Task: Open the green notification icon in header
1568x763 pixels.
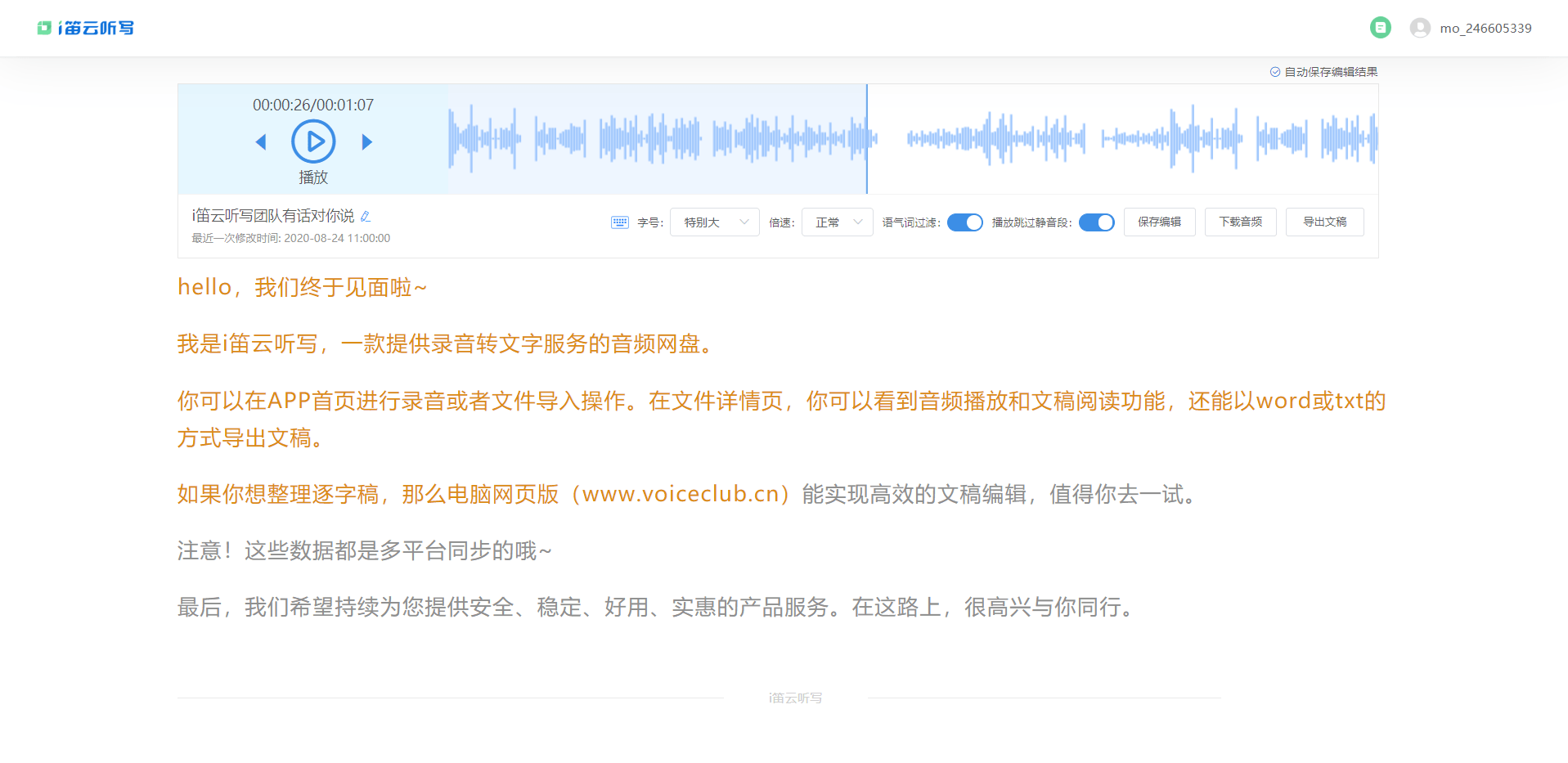Action: pyautogui.click(x=1381, y=28)
